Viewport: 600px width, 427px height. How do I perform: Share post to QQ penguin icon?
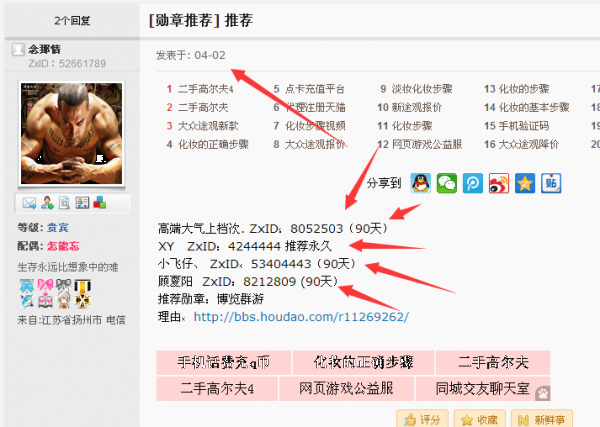421,183
